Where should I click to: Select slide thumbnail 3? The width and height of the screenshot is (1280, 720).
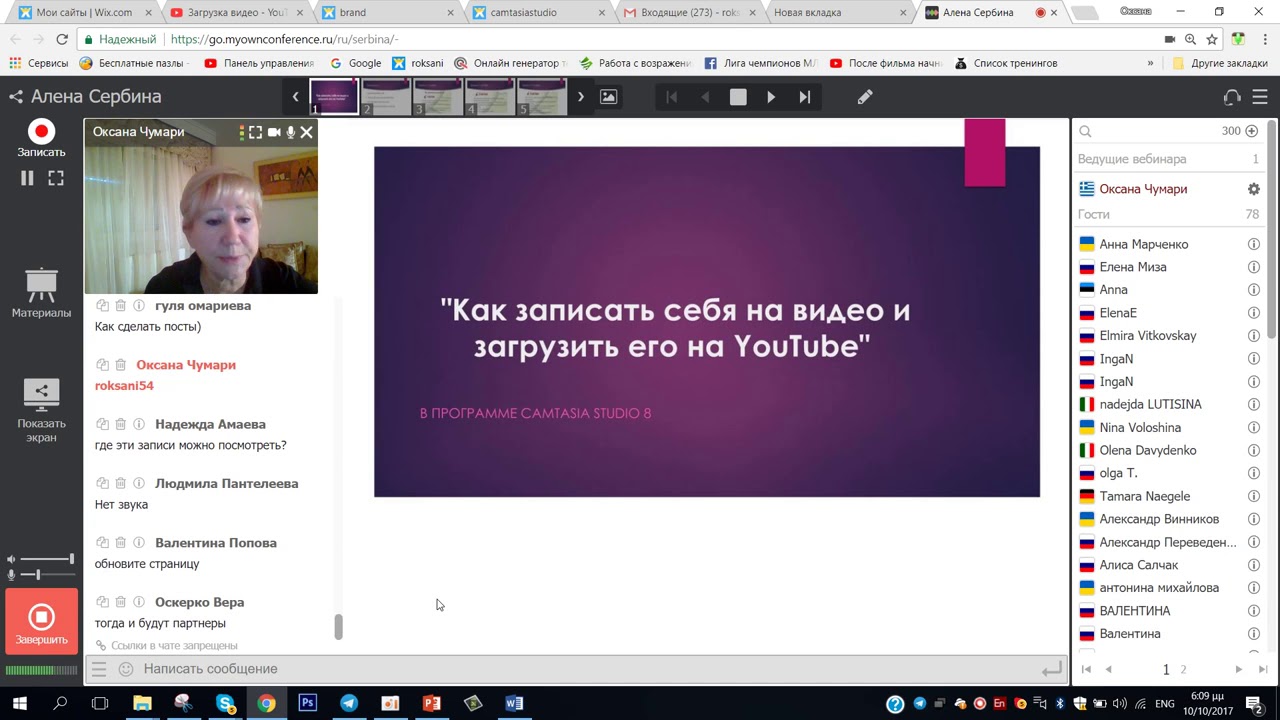click(x=438, y=97)
